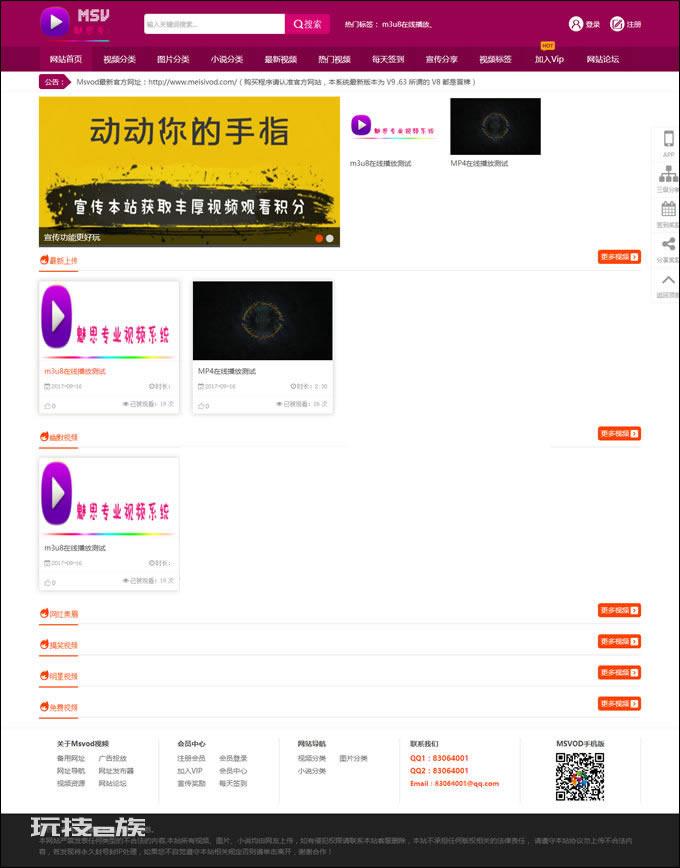Click the flame icon beside 搞笑视频
The height and width of the screenshot is (868, 680).
coord(44,644)
